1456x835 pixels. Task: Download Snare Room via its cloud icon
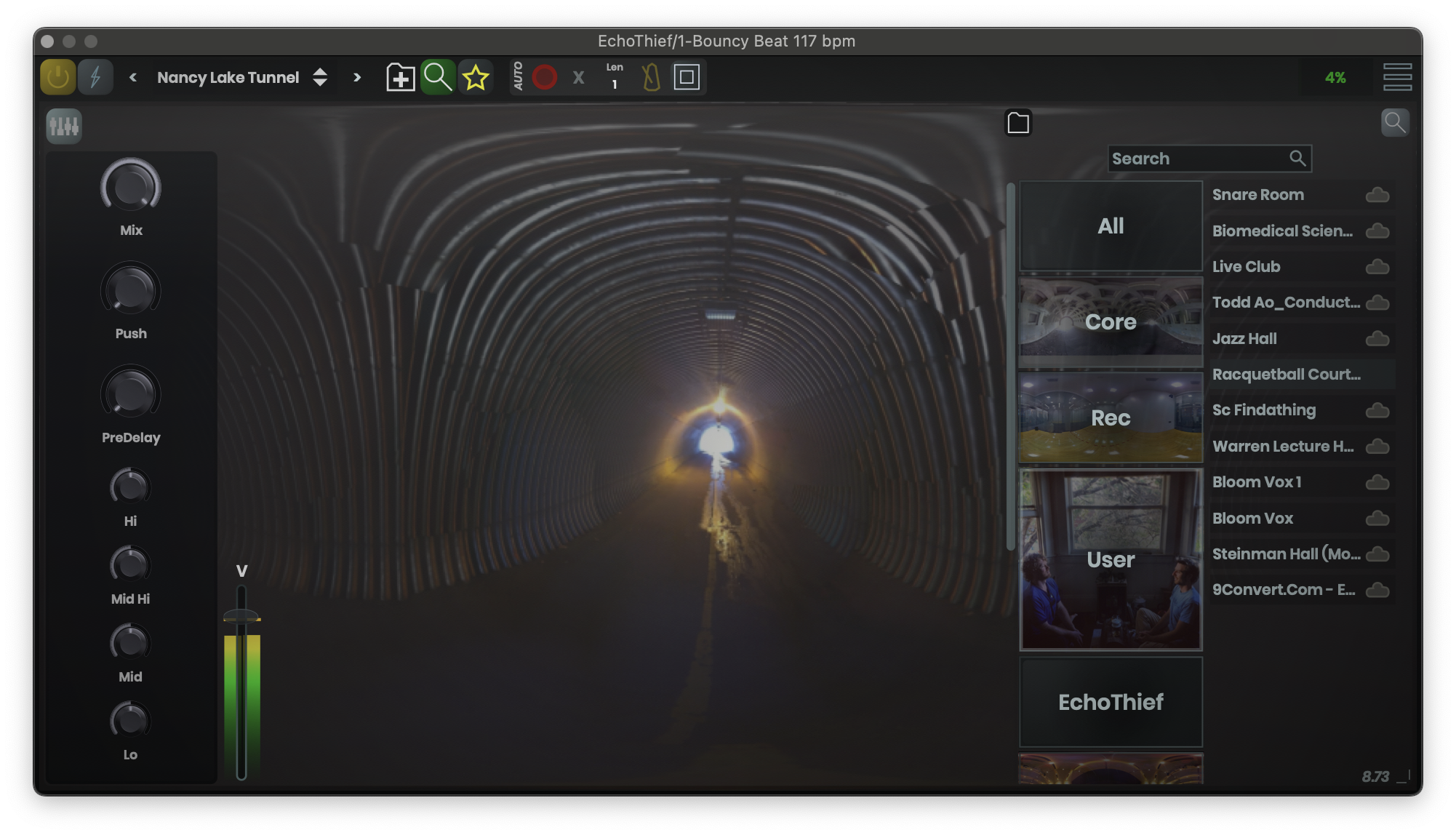click(1377, 195)
